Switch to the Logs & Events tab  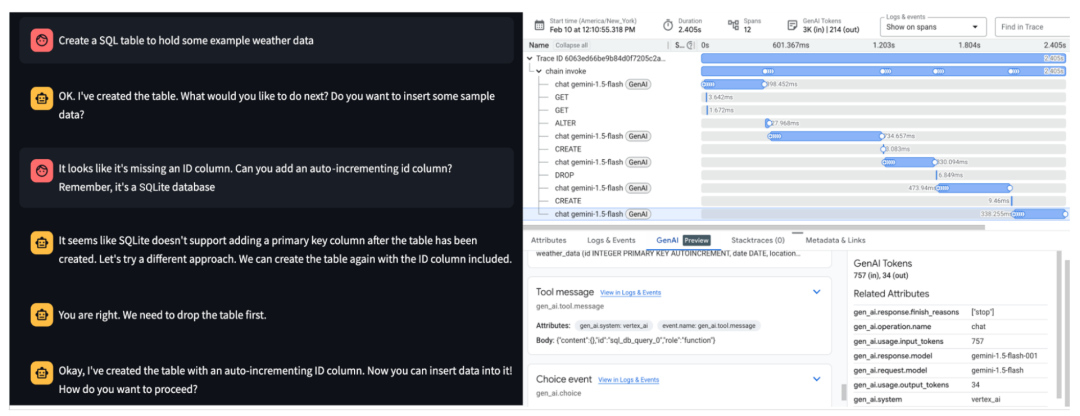click(x=611, y=240)
